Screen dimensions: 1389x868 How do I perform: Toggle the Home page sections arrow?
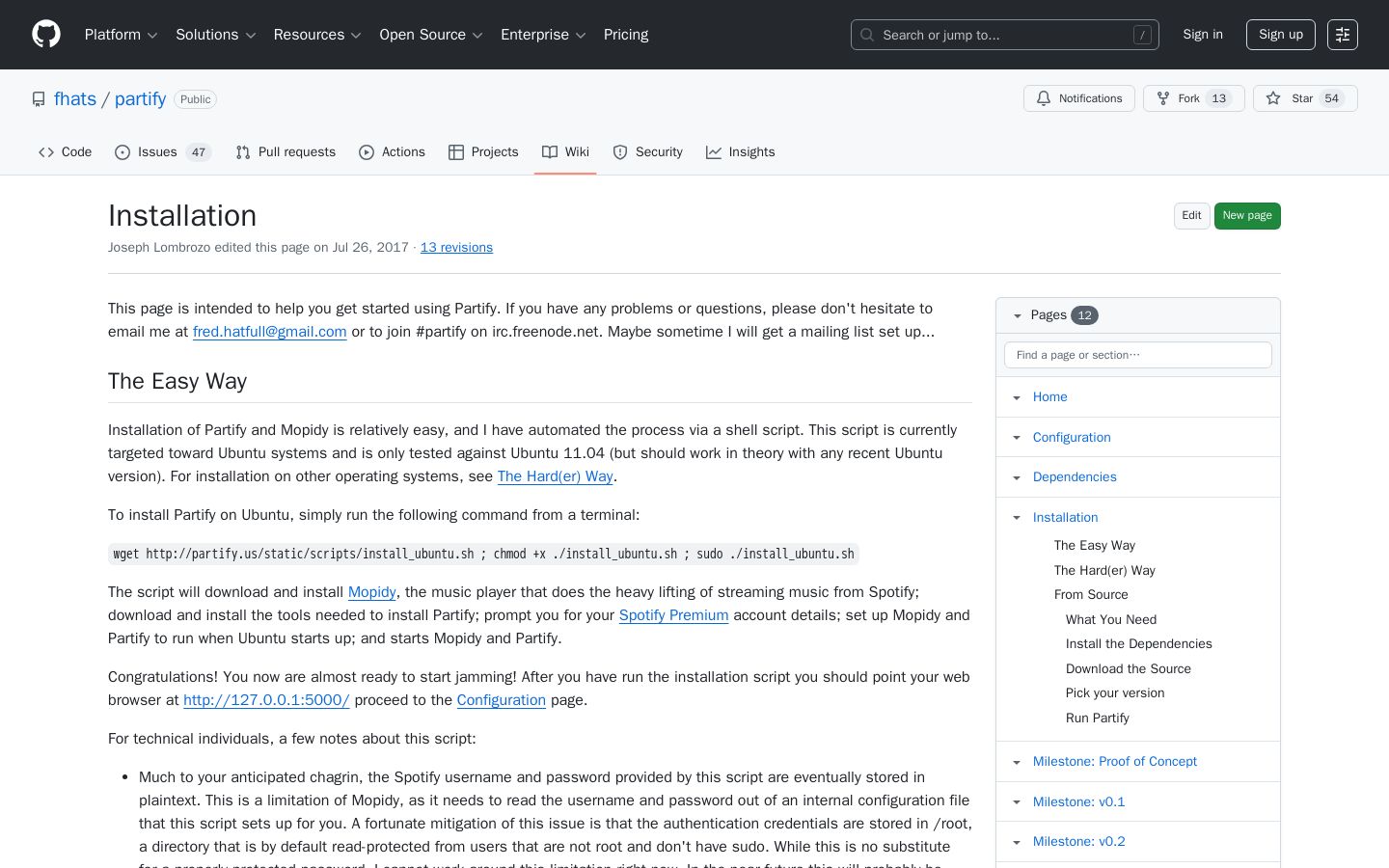pyautogui.click(x=1017, y=397)
